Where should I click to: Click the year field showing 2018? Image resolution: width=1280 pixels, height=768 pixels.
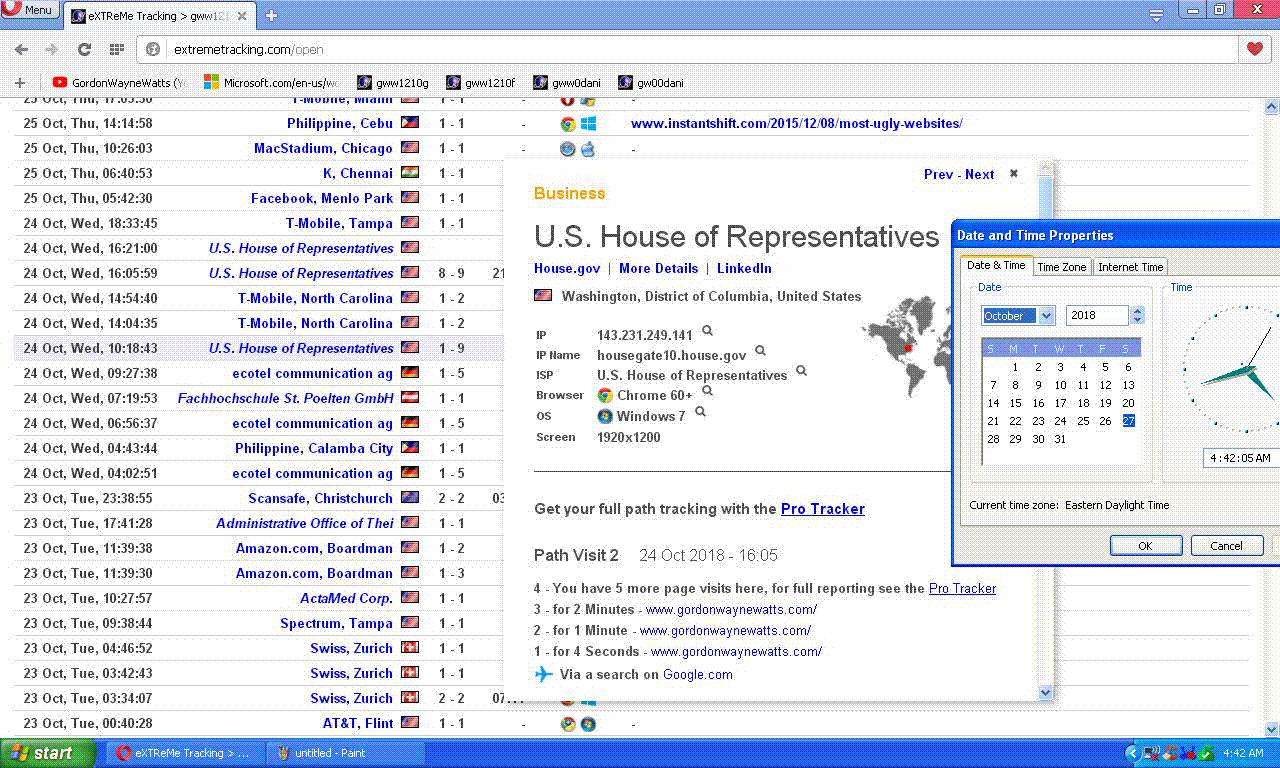(x=1097, y=316)
